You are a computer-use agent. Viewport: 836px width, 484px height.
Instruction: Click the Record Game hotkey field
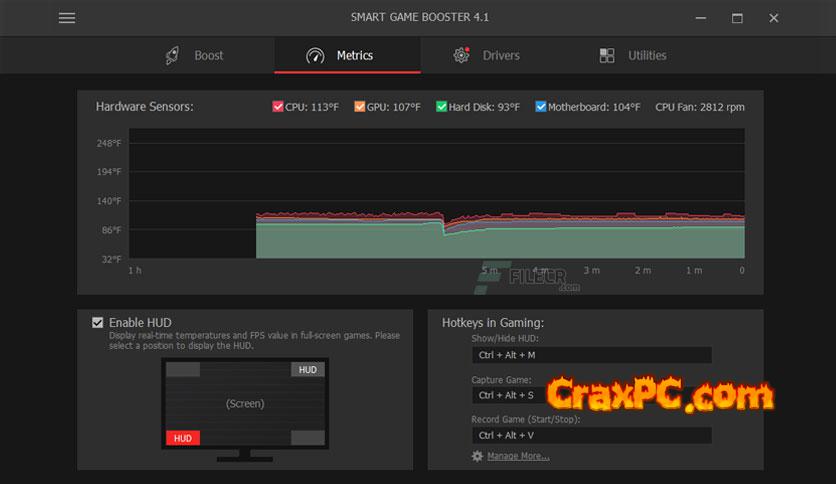click(591, 435)
